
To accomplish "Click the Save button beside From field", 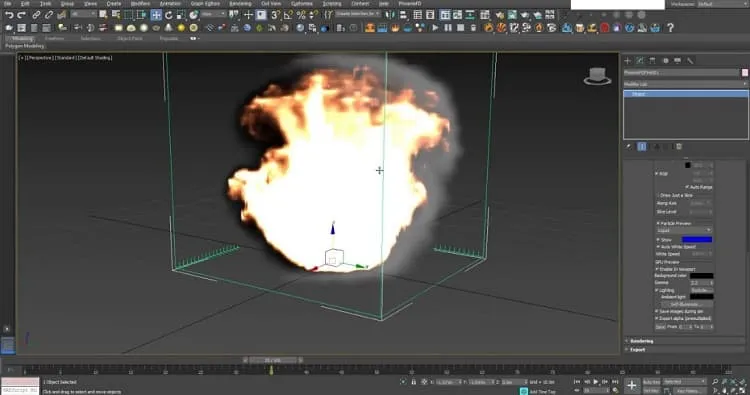I will pyautogui.click(x=660, y=327).
